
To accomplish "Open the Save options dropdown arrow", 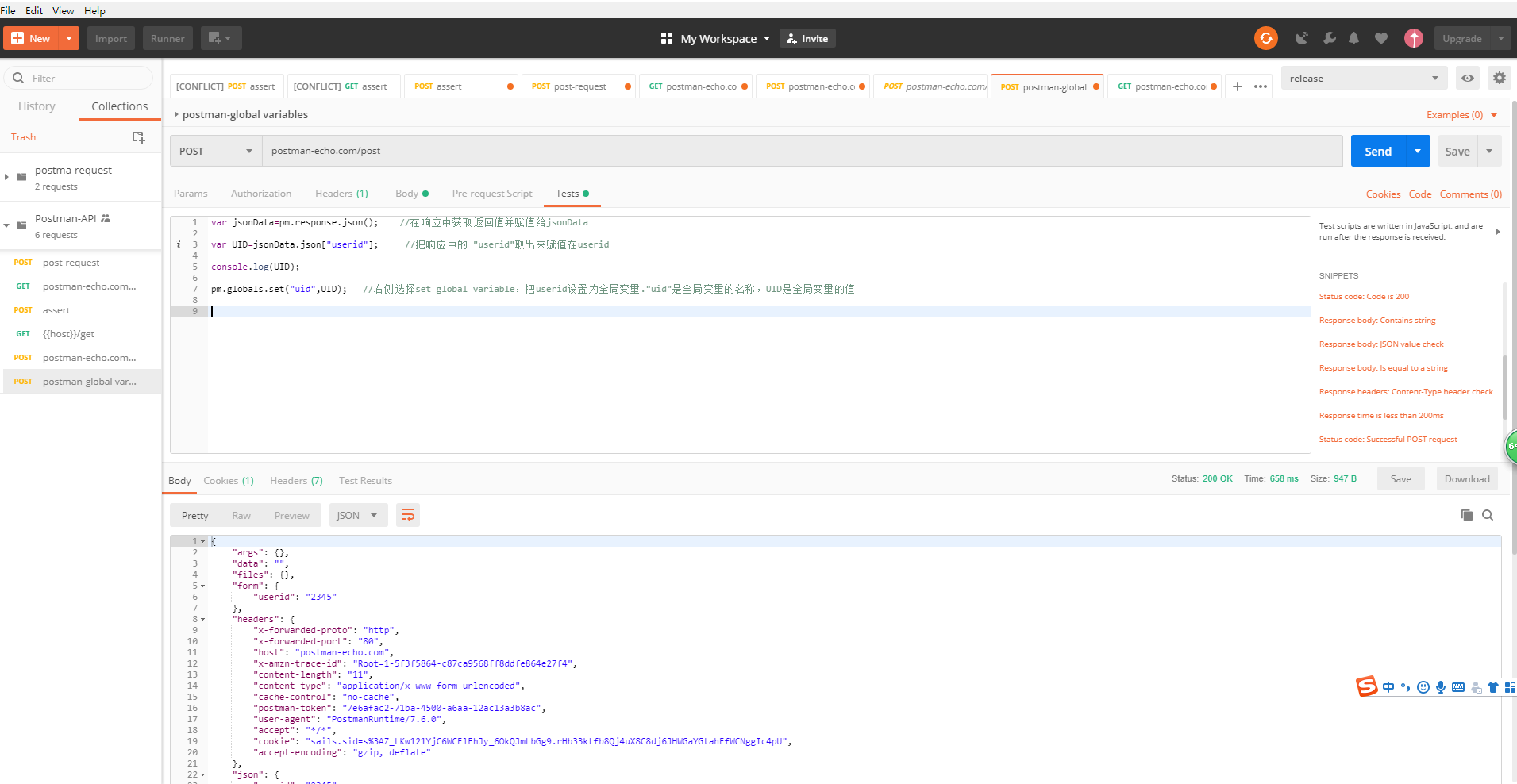I will [x=1489, y=151].
